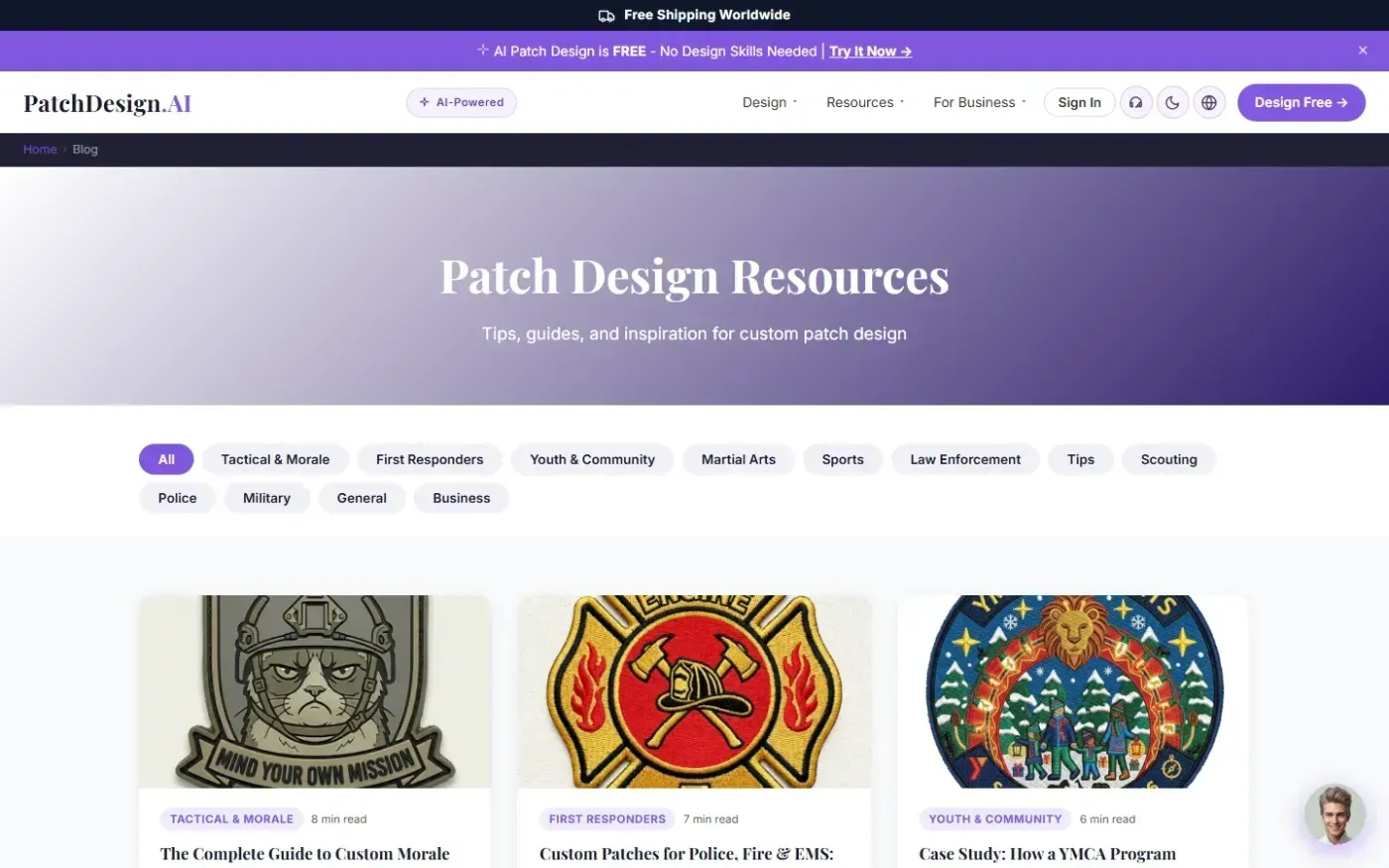Dismiss the purple promo banner
1389x868 pixels.
pos(1363,51)
